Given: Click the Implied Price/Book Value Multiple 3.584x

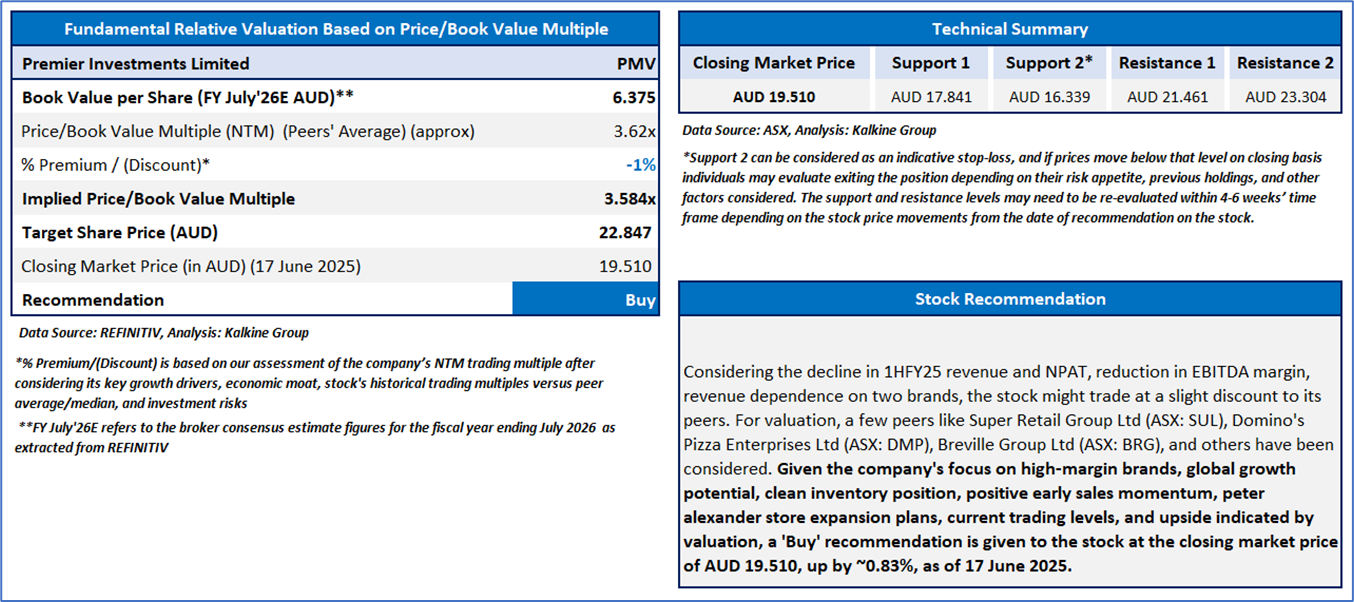Looking at the screenshot, I should coord(626,199).
